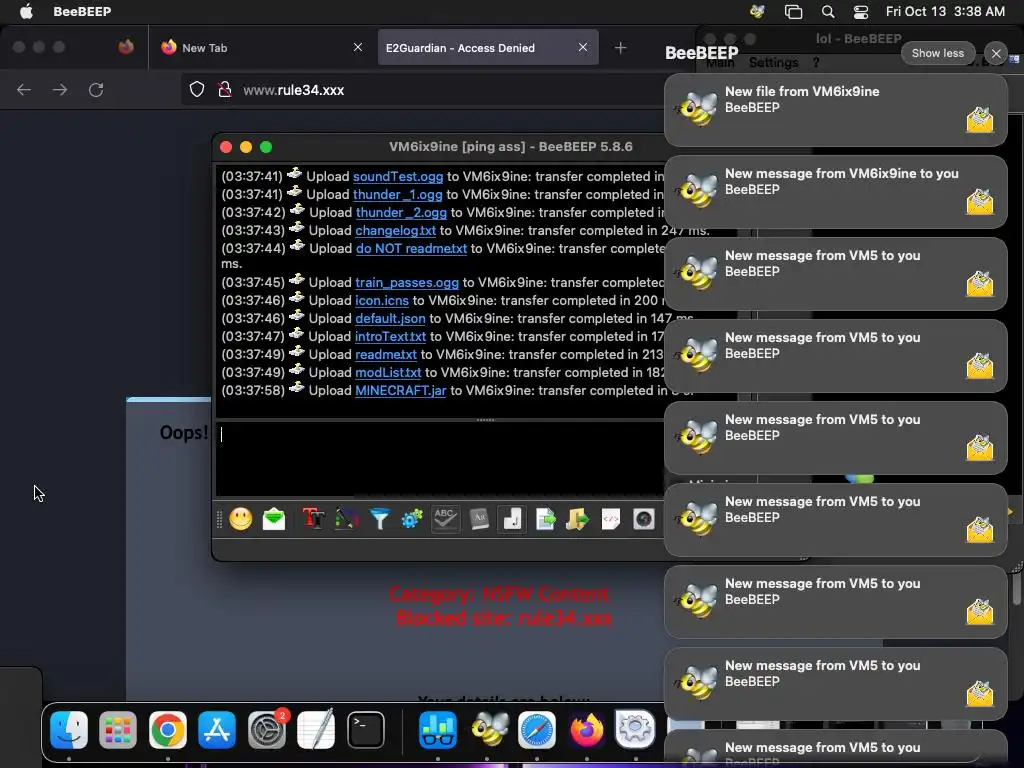Open Finder from the Dock
Image resolution: width=1024 pixels, height=768 pixels.
[x=69, y=729]
